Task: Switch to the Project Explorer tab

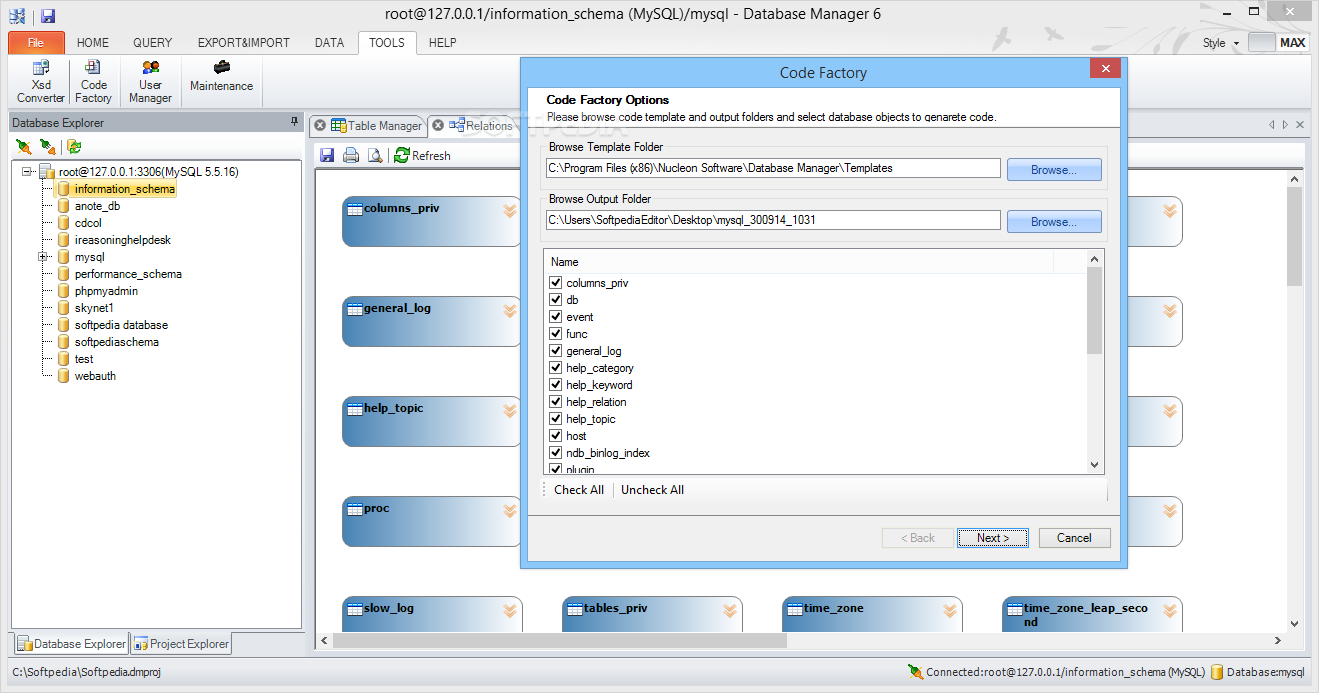Action: 182,644
